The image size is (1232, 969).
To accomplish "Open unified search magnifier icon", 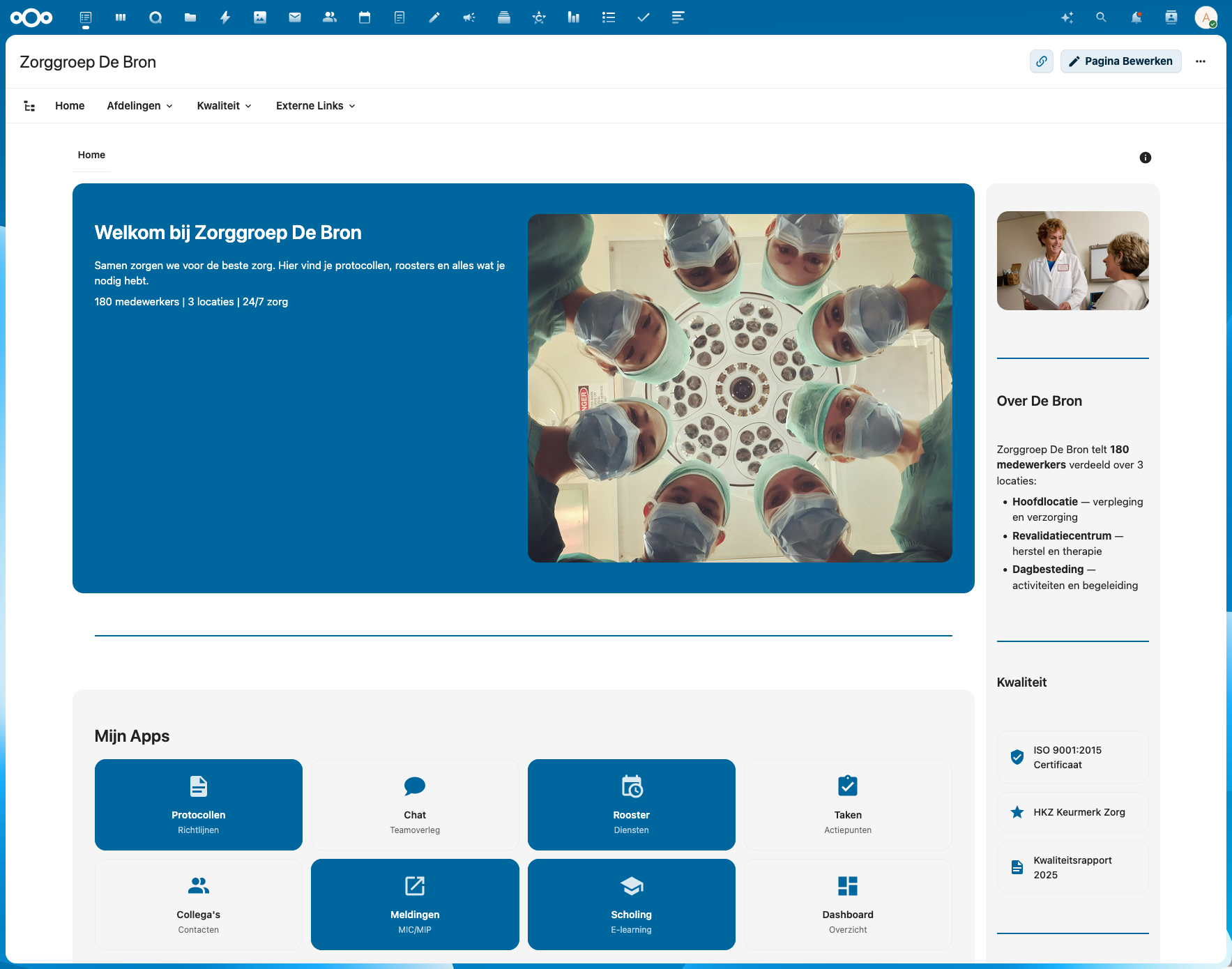I will (x=1102, y=17).
